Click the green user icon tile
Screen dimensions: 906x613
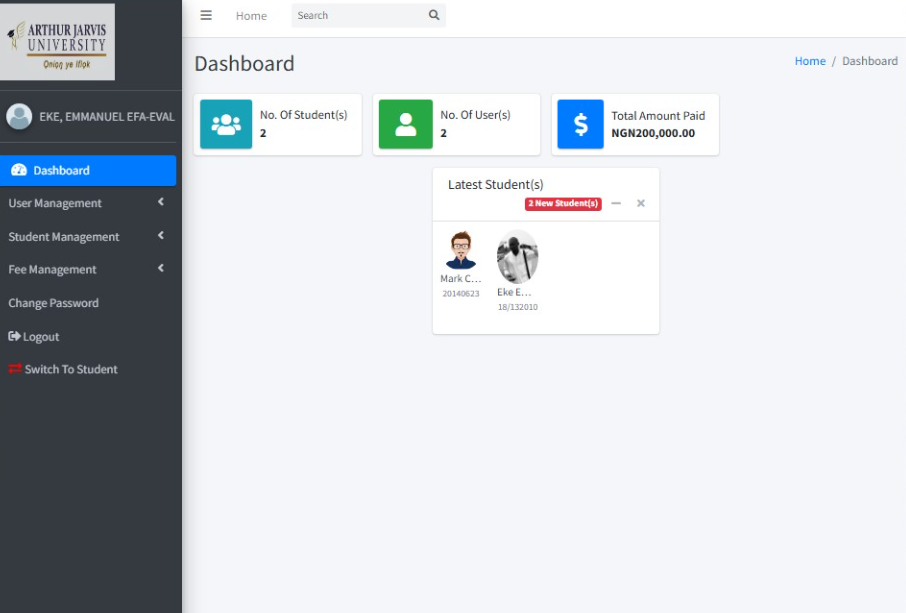[406, 124]
